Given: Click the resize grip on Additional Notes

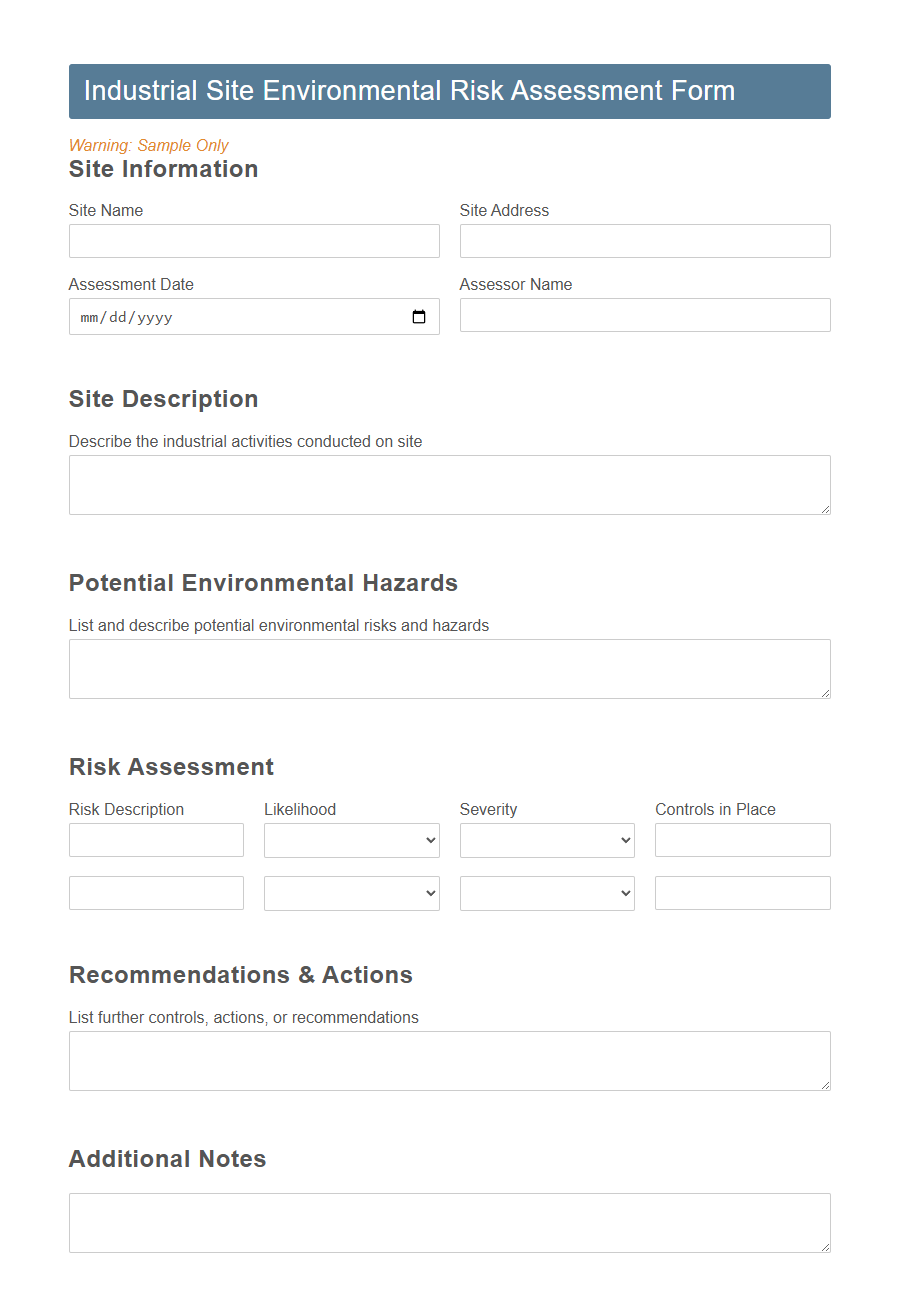Looking at the screenshot, I should 826,1249.
